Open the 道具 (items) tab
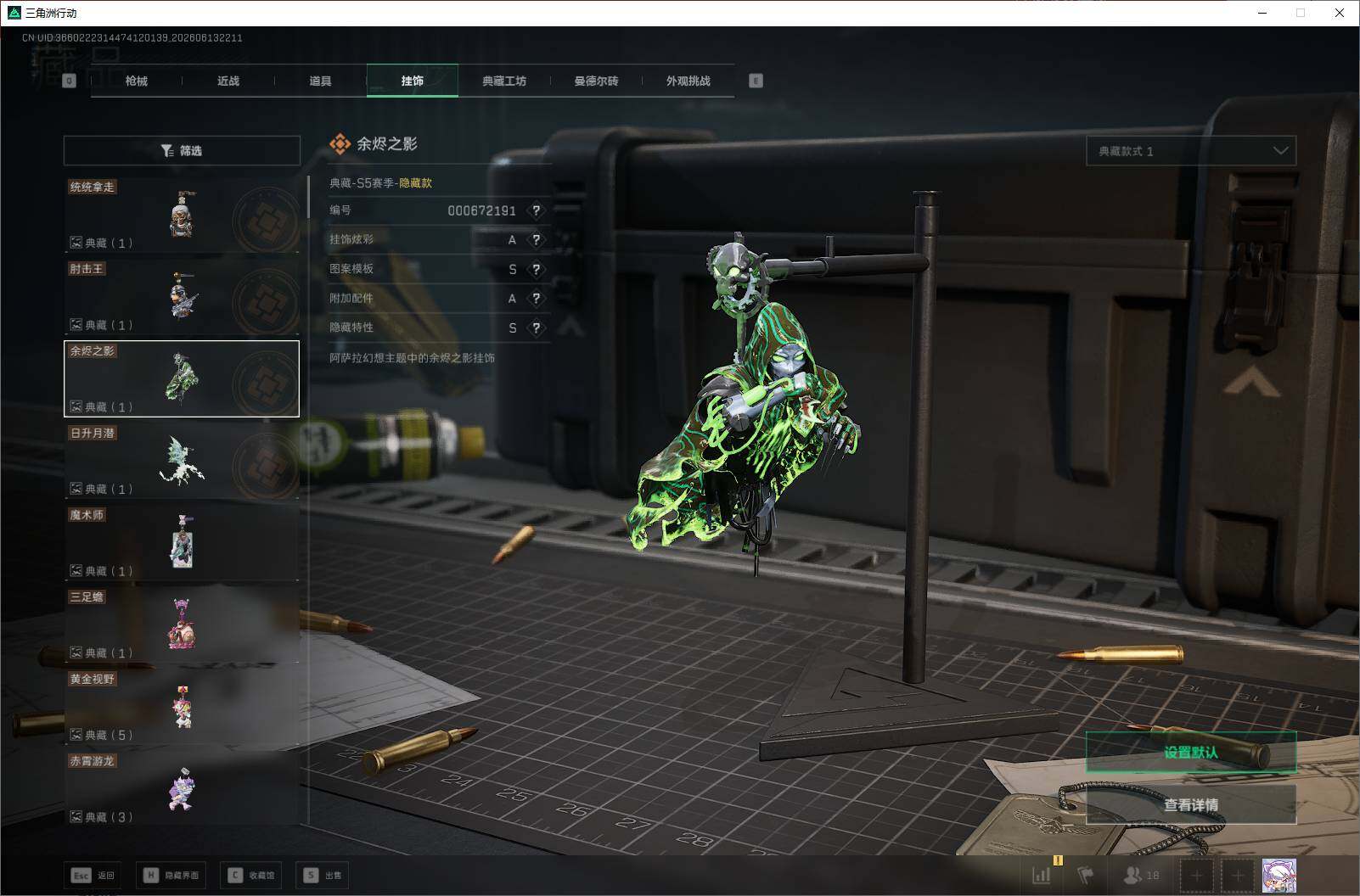Screen dimensions: 1360x896 coord(320,81)
